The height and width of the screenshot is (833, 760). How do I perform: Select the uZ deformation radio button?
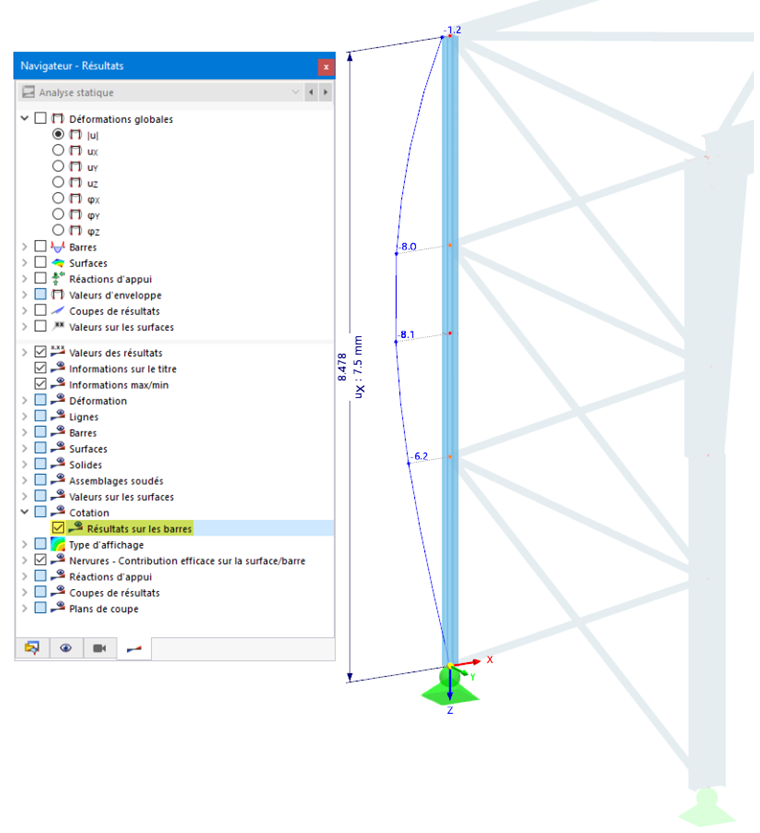click(58, 182)
